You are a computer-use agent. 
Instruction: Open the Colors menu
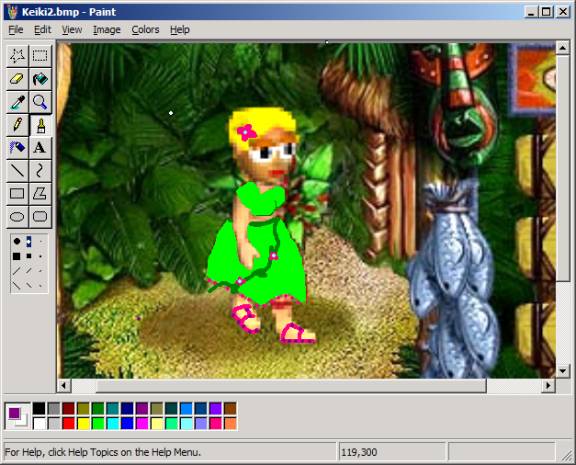[145, 30]
